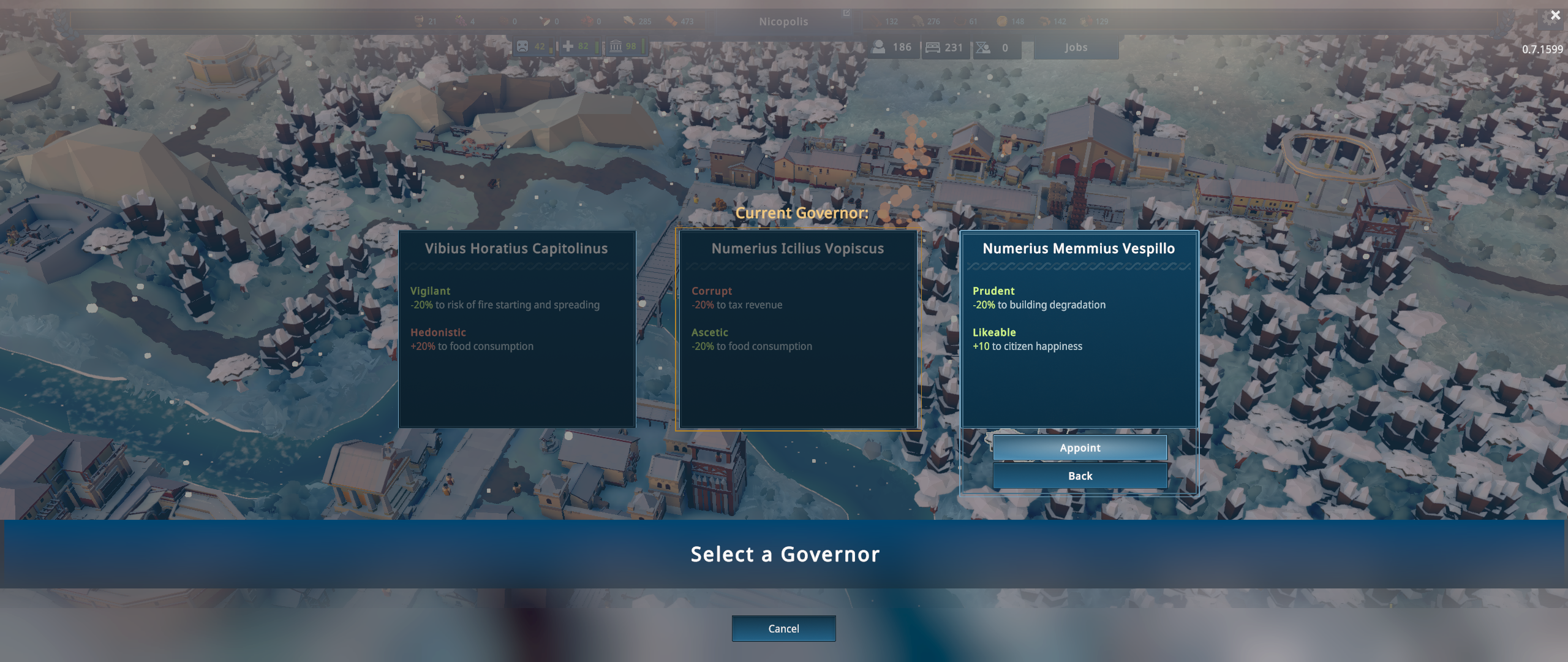Select the Numerius Icilius Vopiscus governor card
This screenshot has height=662, width=1568.
tap(798, 329)
